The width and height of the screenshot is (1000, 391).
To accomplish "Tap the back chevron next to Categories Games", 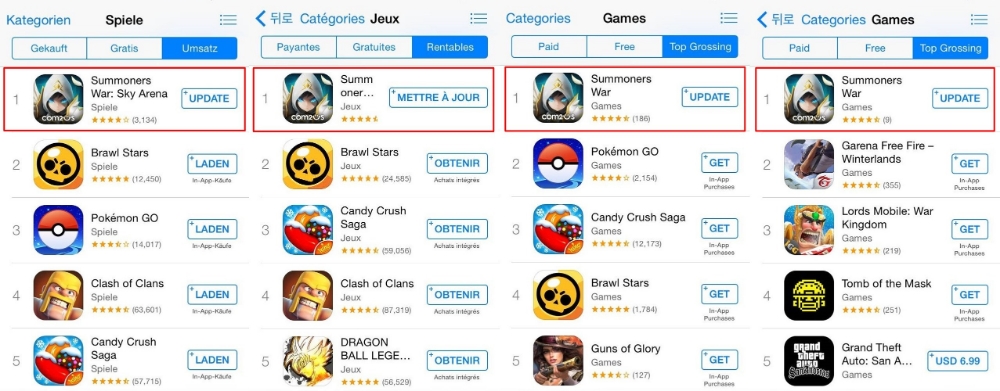I will pos(761,19).
